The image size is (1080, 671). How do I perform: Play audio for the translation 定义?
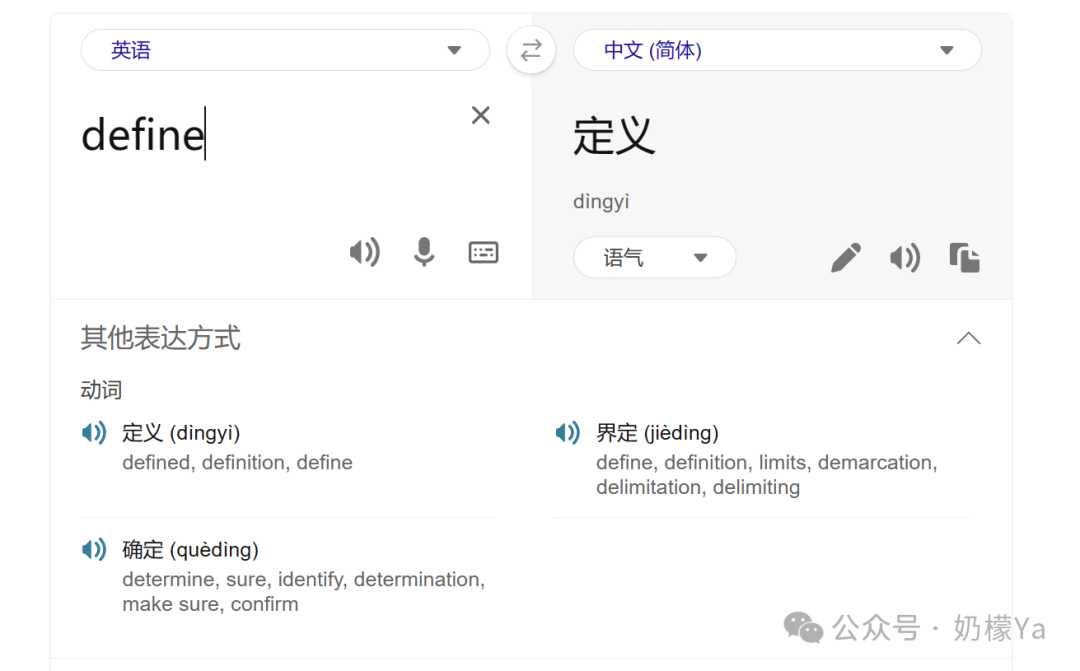tap(905, 257)
